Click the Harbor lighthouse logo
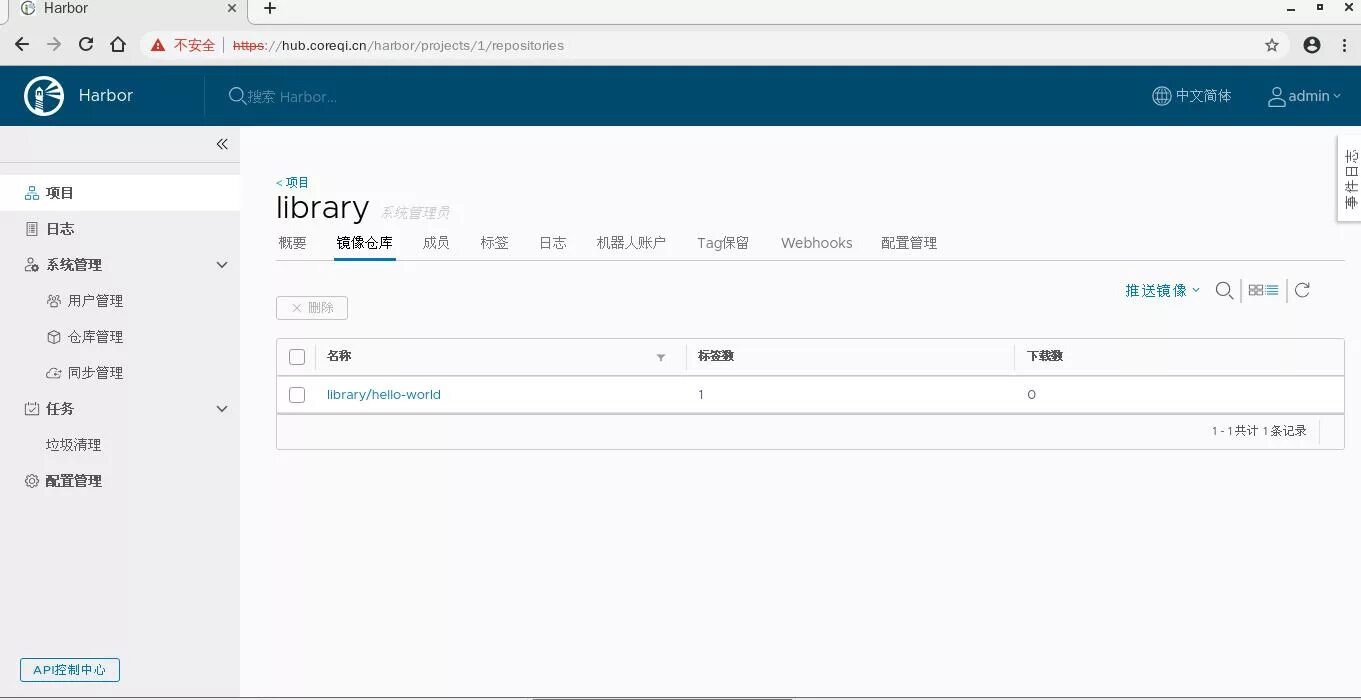 (44, 96)
